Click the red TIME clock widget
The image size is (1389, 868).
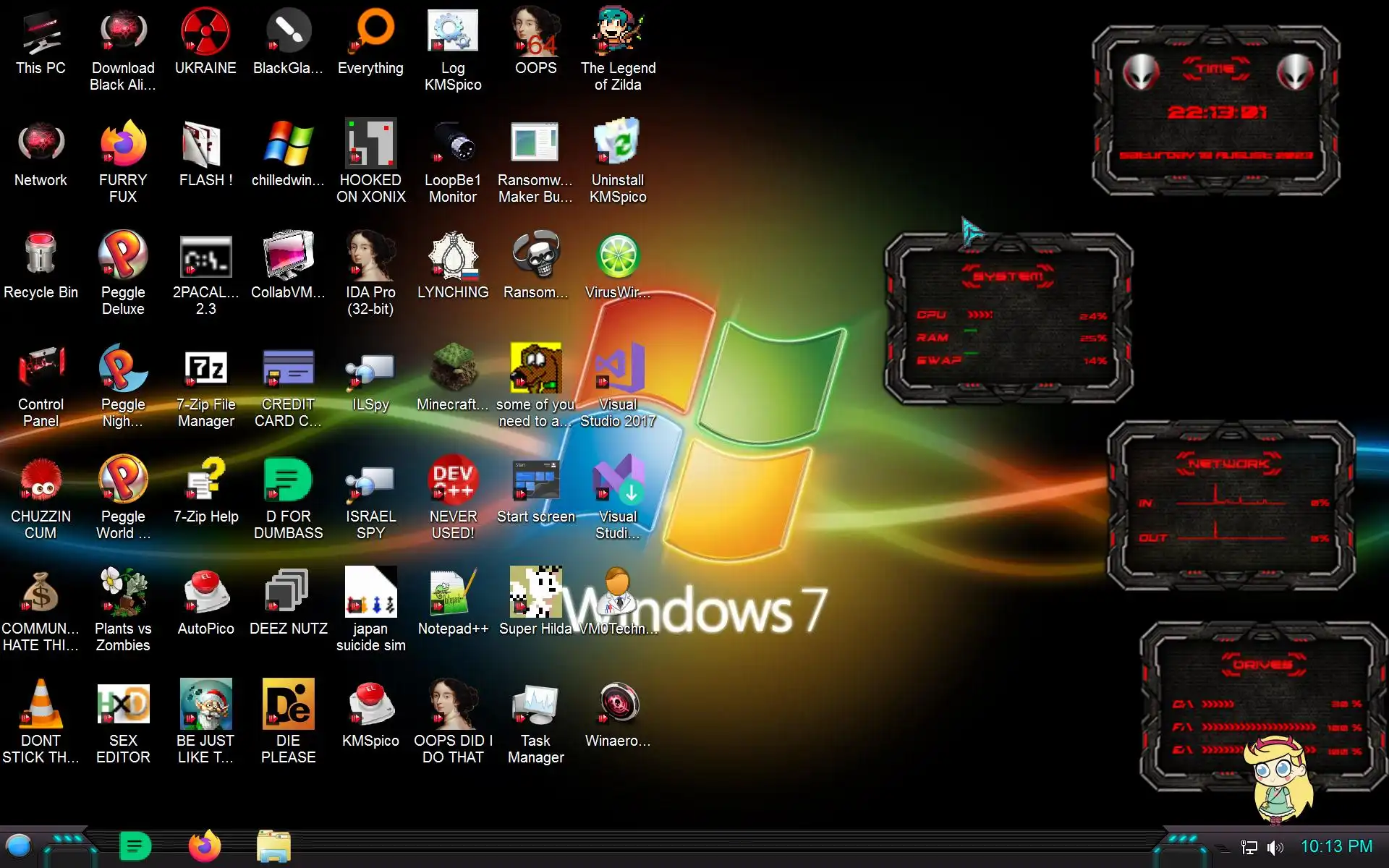(x=1216, y=112)
